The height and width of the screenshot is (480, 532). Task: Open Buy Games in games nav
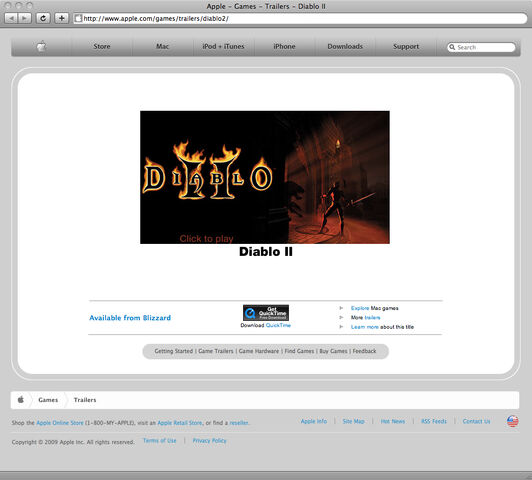click(x=334, y=351)
